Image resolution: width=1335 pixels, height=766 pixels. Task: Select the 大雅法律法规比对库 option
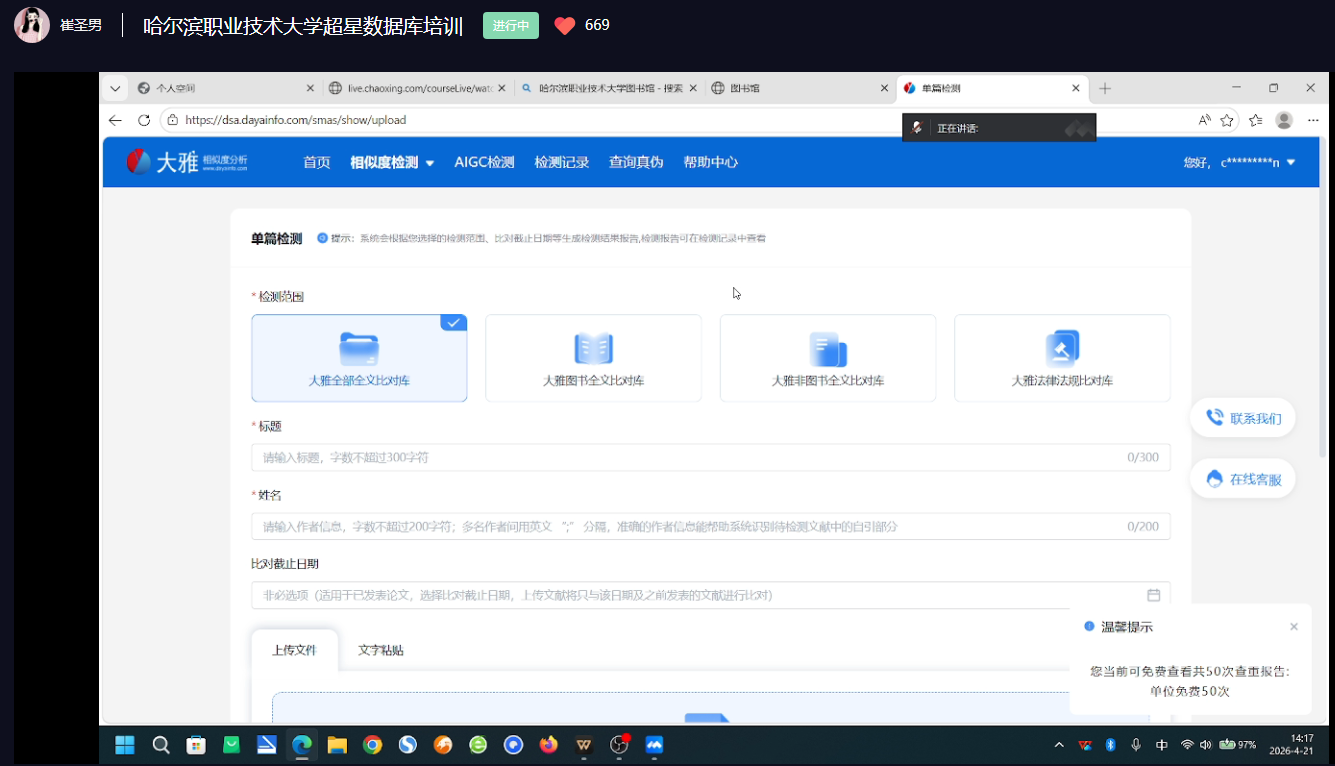click(1061, 358)
